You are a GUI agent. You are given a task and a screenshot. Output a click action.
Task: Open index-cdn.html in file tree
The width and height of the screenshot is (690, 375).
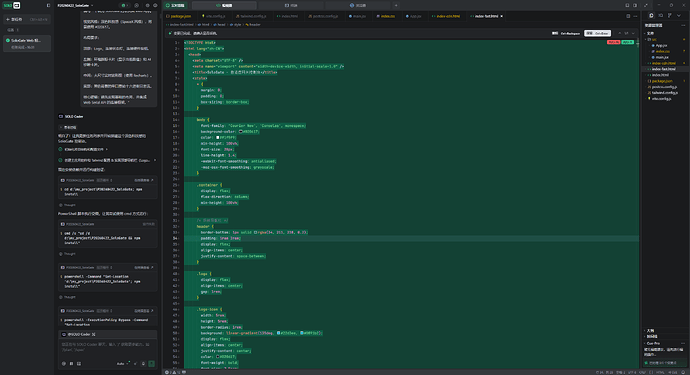(x=664, y=63)
